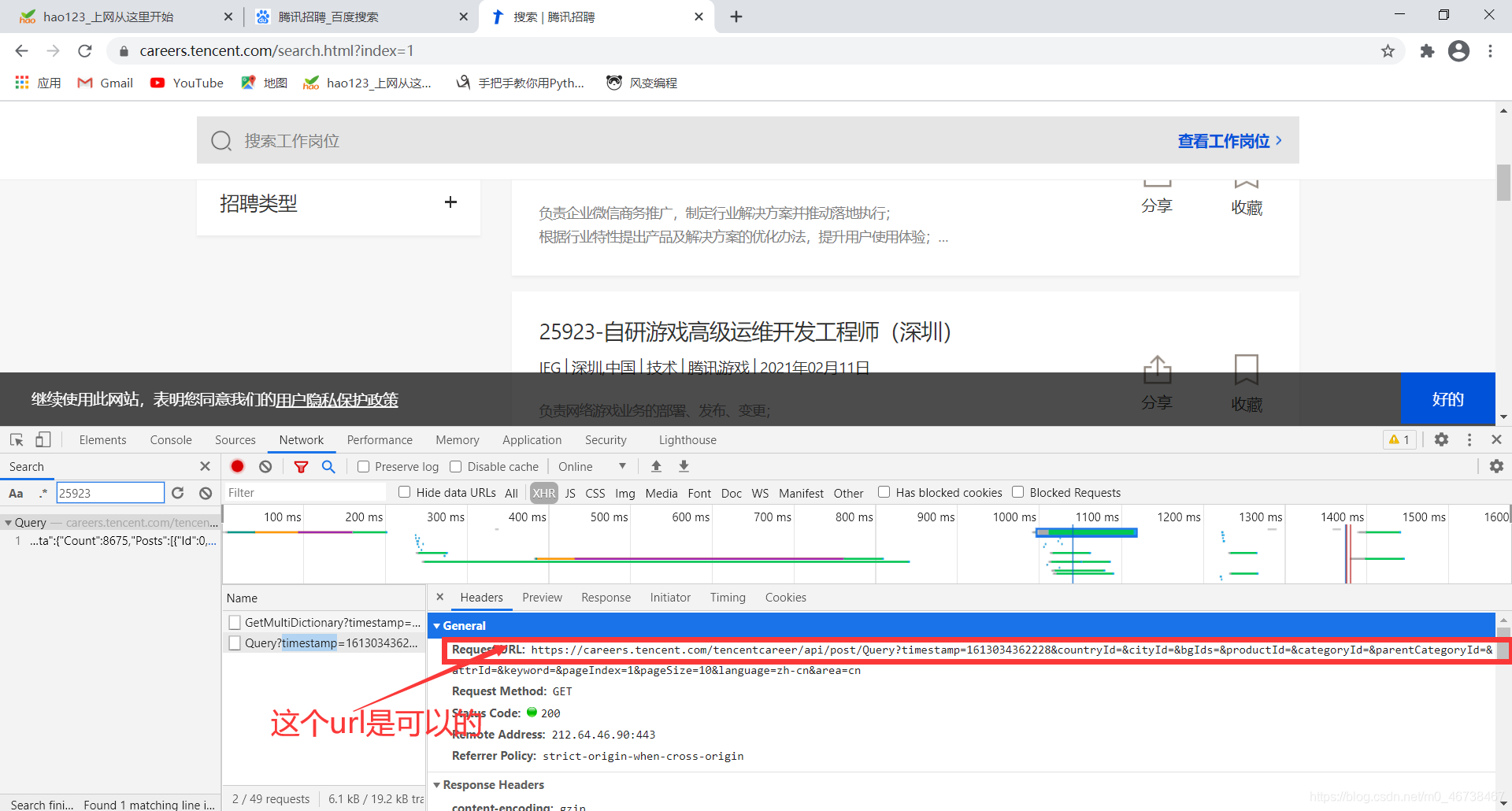Click the 查看工作岗位 link

pyautogui.click(x=1230, y=141)
